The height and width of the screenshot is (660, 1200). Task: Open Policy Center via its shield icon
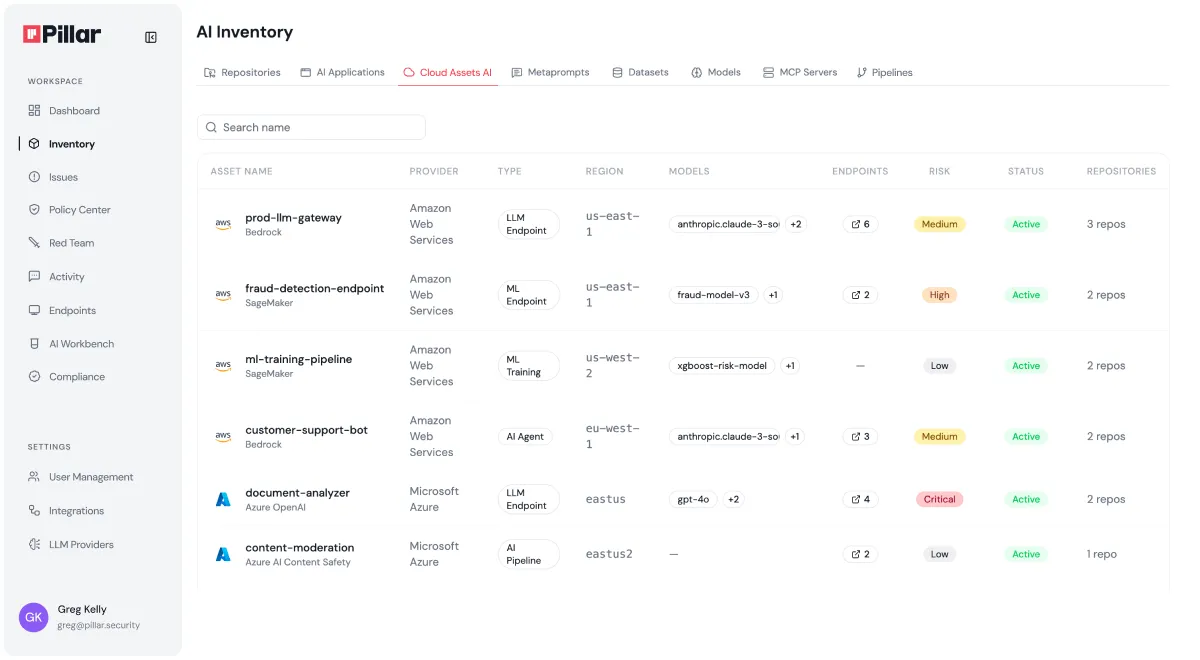[x=33, y=209]
